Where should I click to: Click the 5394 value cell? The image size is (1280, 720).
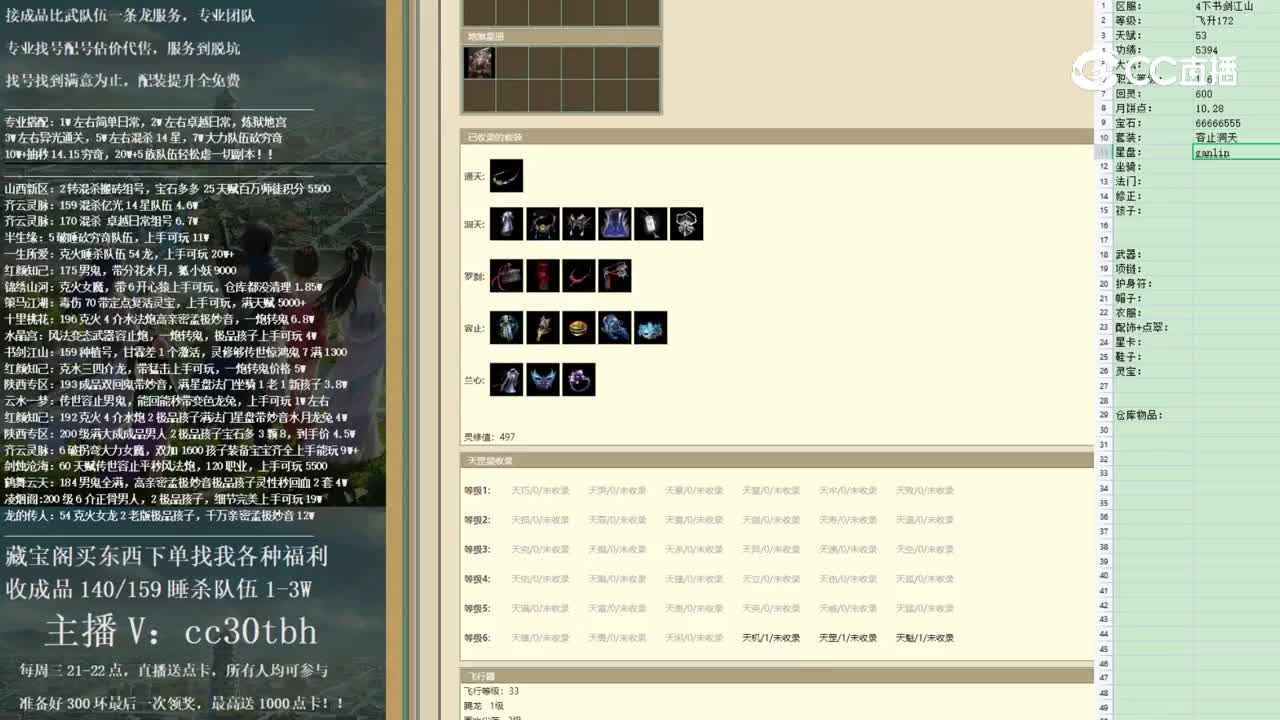[1236, 50]
